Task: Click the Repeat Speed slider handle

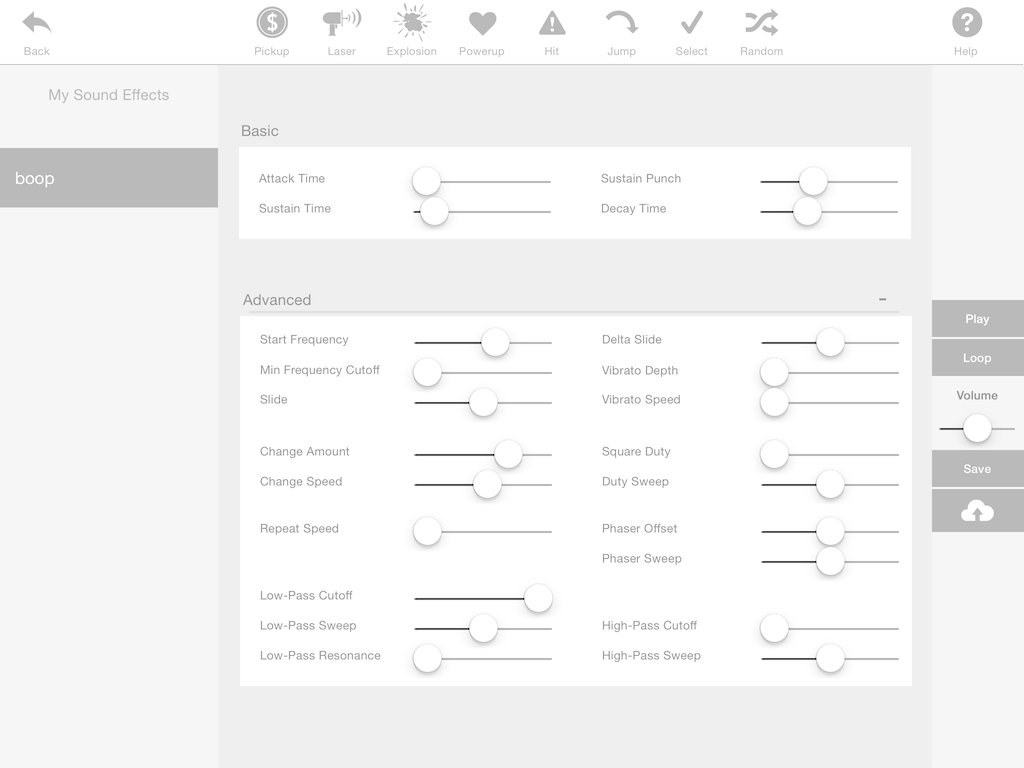Action: [x=427, y=532]
